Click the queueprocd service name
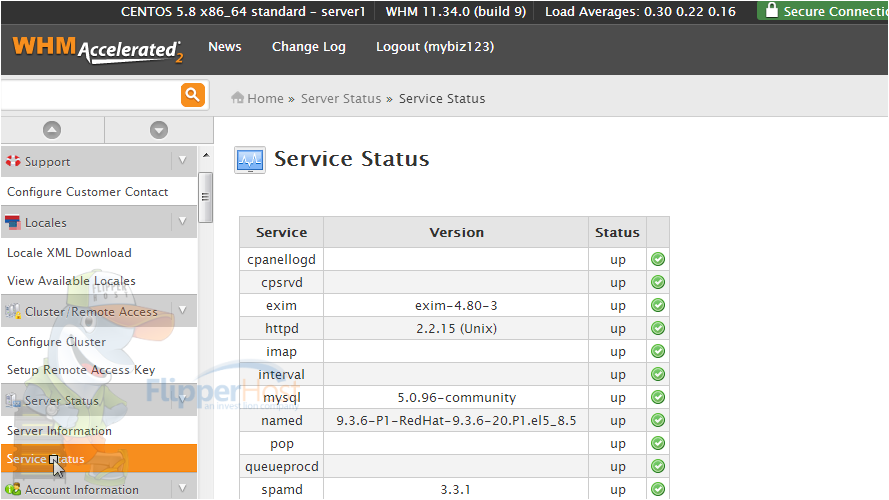This screenshot has height=500, width=889. pyautogui.click(x=281, y=467)
